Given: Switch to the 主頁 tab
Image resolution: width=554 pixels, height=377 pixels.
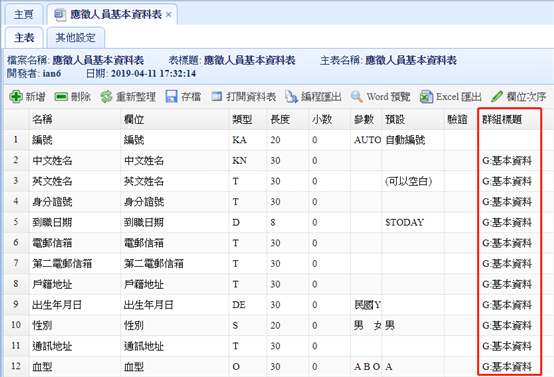Looking at the screenshot, I should [24, 15].
